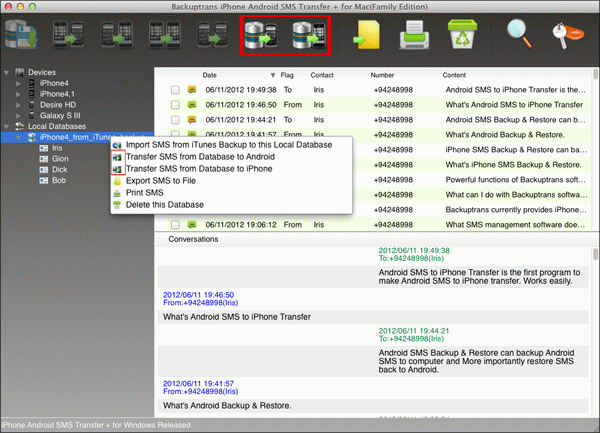The image size is (600, 433).
Task: Select the Galaxy S III device name
Action: pyautogui.click(x=60, y=116)
